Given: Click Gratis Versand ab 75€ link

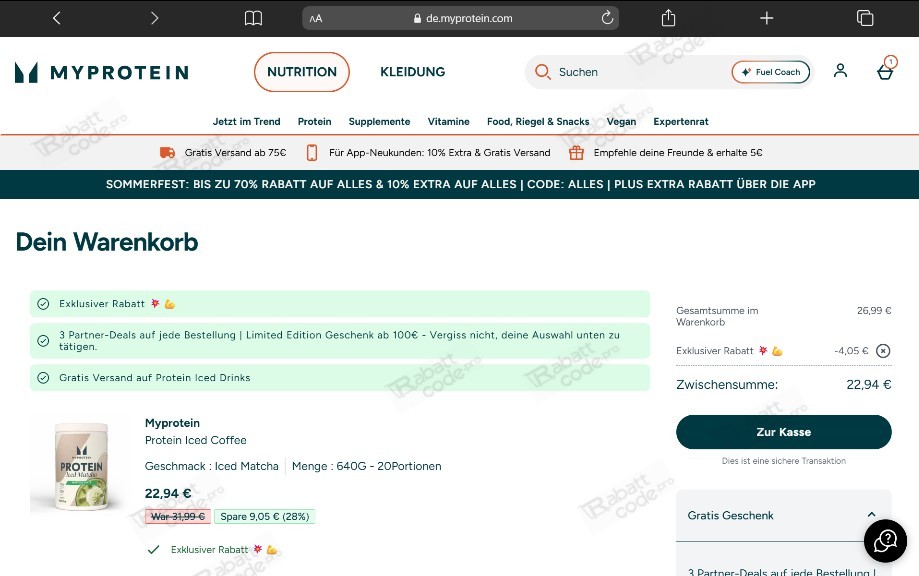Looking at the screenshot, I should click(x=236, y=153).
